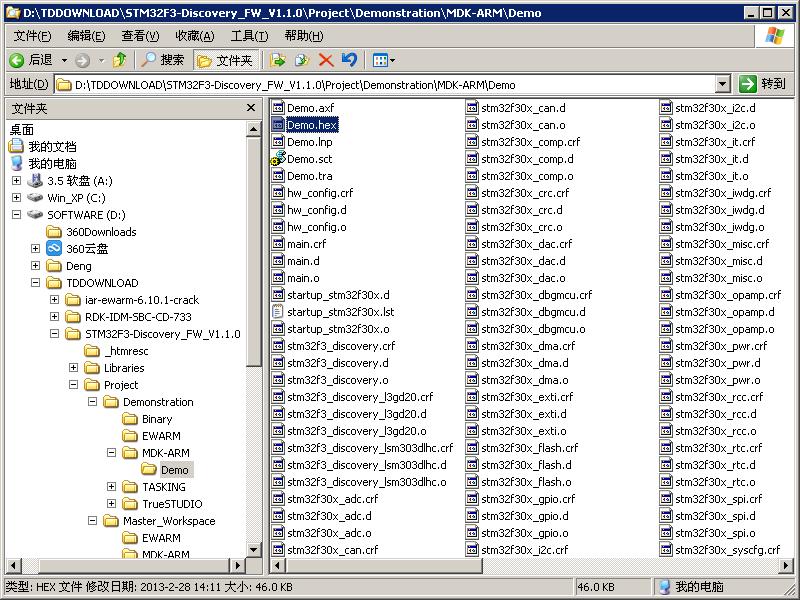This screenshot has height=600, width=800.
Task: Collapse the MDK-ARM folder node
Action: [111, 453]
